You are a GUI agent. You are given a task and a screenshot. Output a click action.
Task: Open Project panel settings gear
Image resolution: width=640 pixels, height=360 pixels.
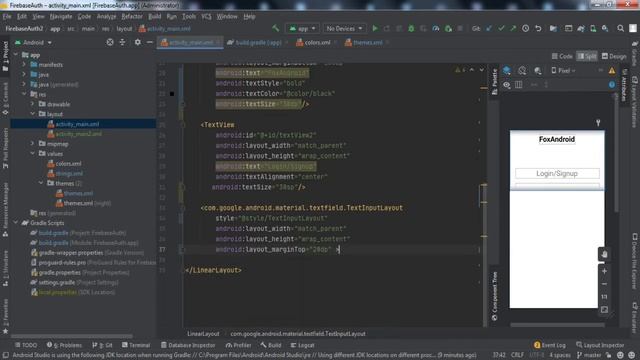click(x=138, y=42)
